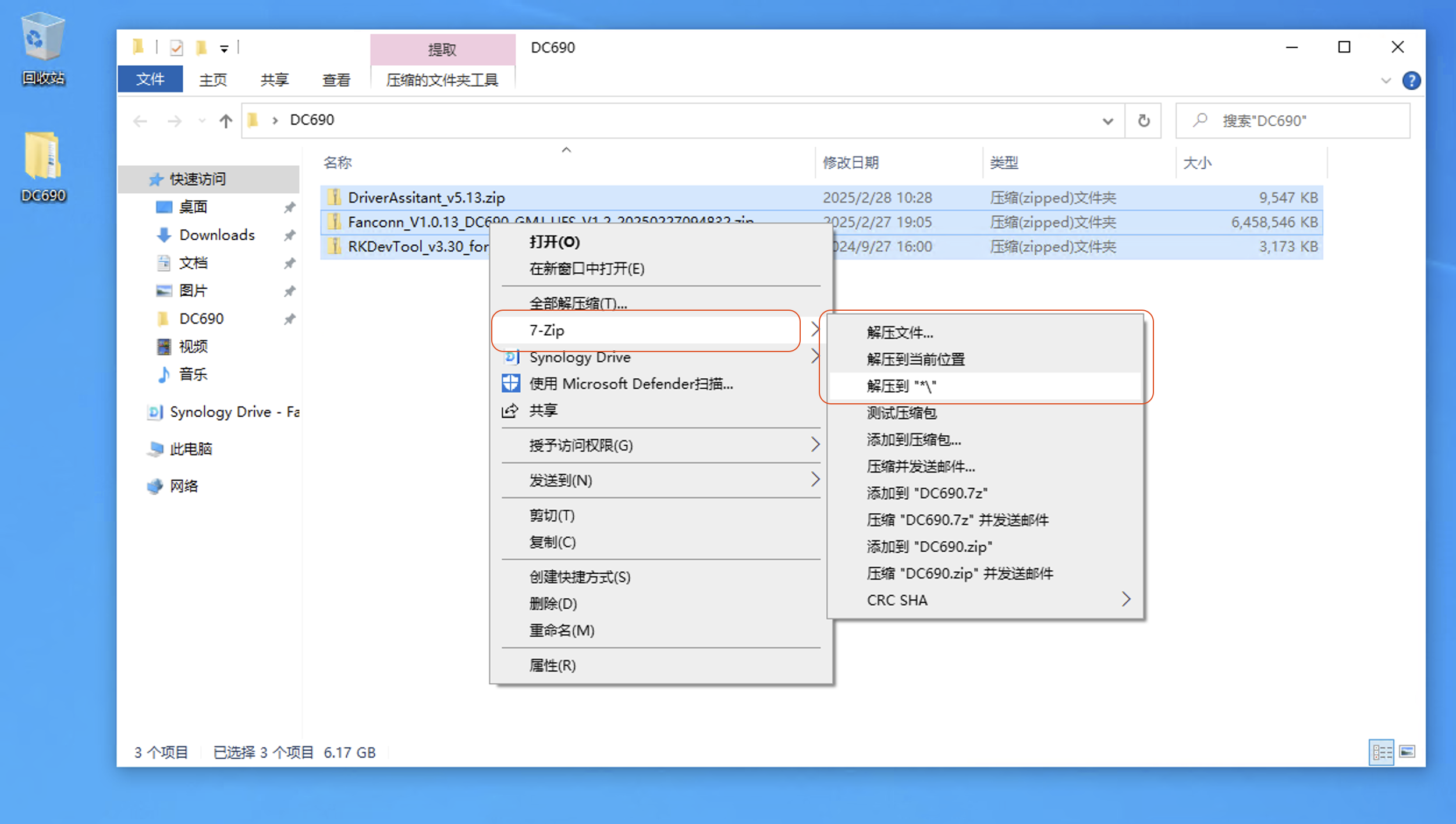Image resolution: width=1456 pixels, height=824 pixels.
Task: Open 图片 in the navigation pane
Action: click(x=193, y=290)
